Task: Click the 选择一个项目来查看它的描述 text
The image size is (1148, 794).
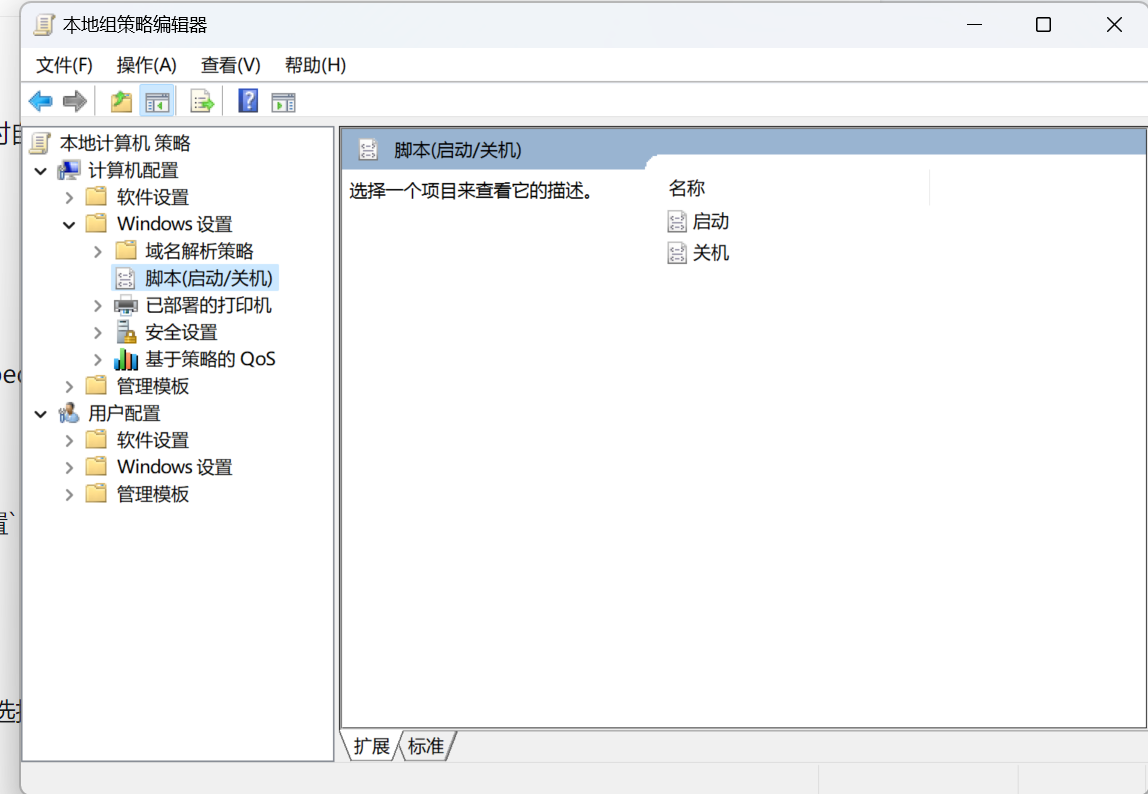Action: coord(471,191)
